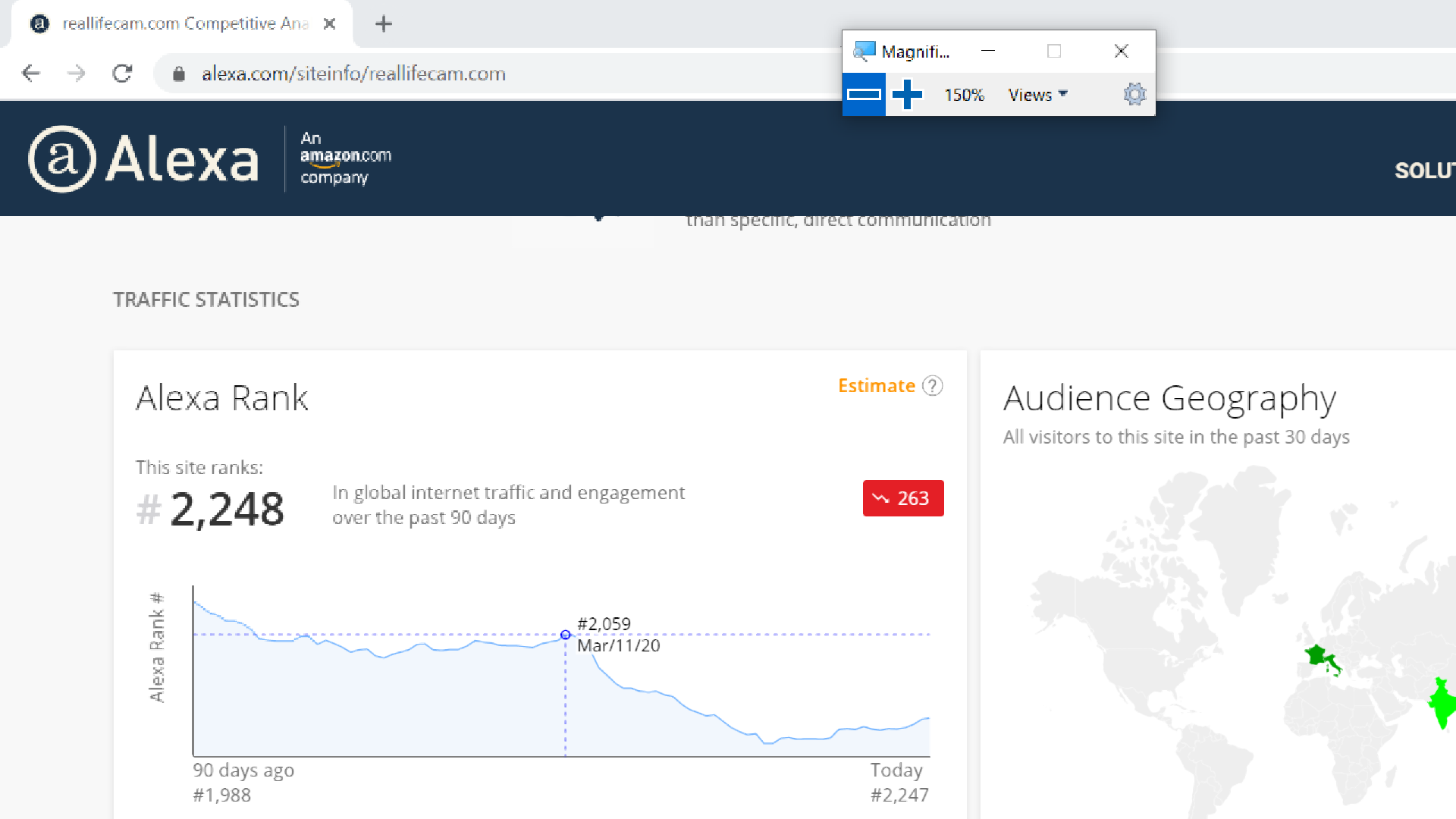
Task: Click the padlock site security icon
Action: click(x=179, y=74)
